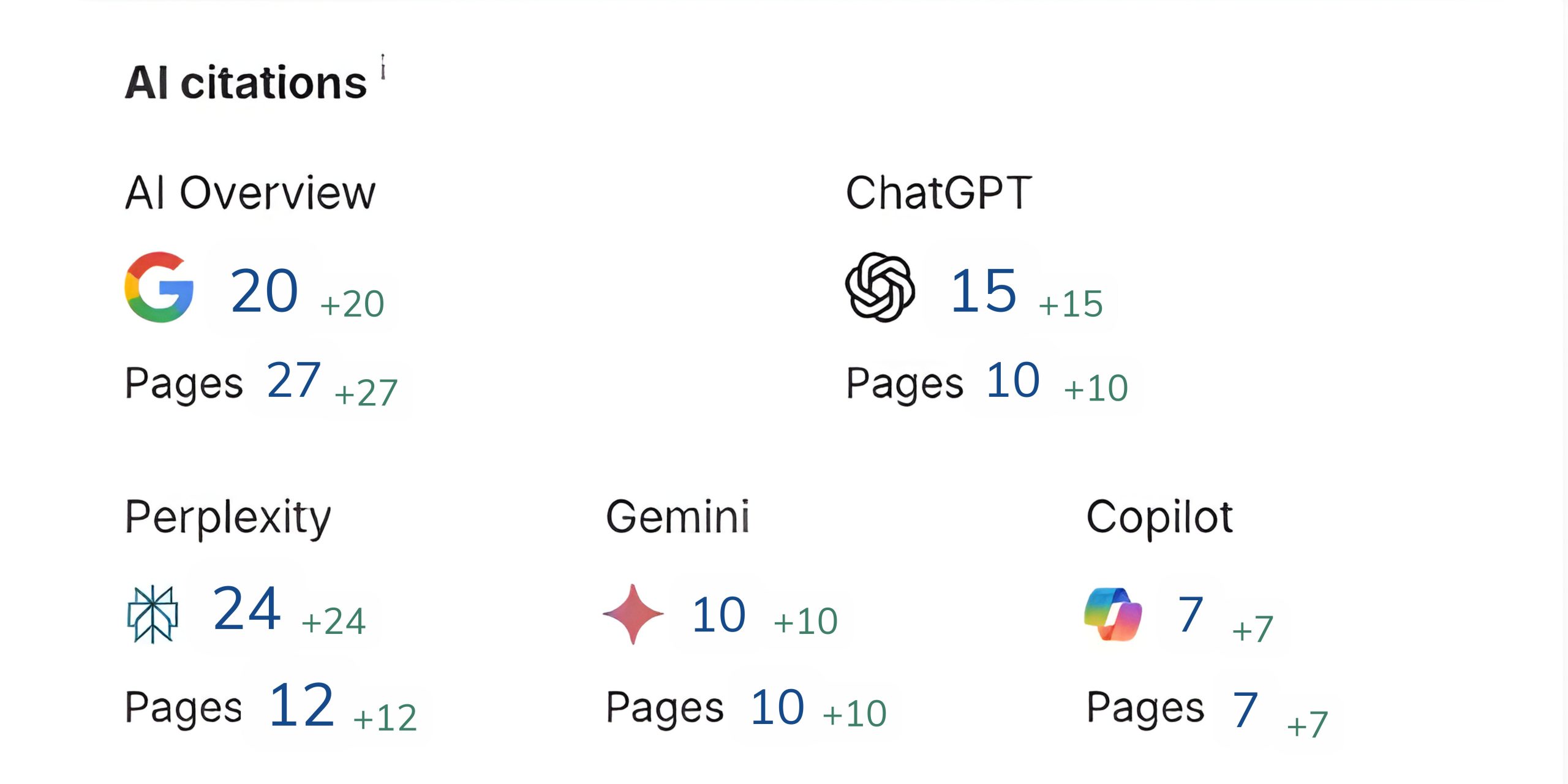Click the Google logo icon

[x=159, y=287]
